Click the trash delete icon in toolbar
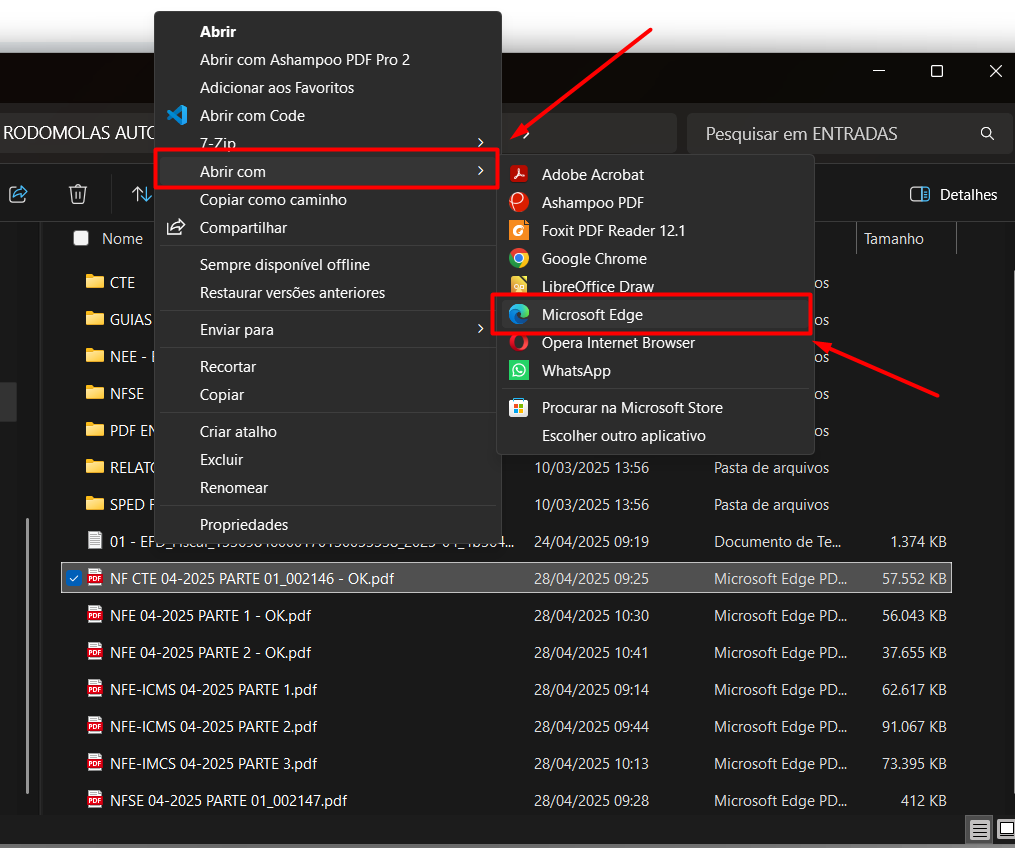 (x=78, y=194)
